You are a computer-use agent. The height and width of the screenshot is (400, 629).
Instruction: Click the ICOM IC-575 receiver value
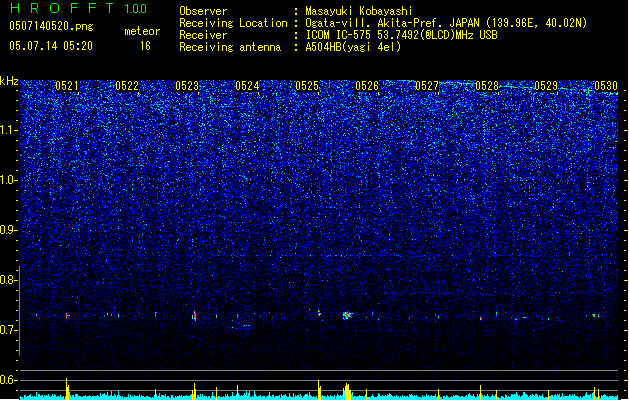[401, 35]
